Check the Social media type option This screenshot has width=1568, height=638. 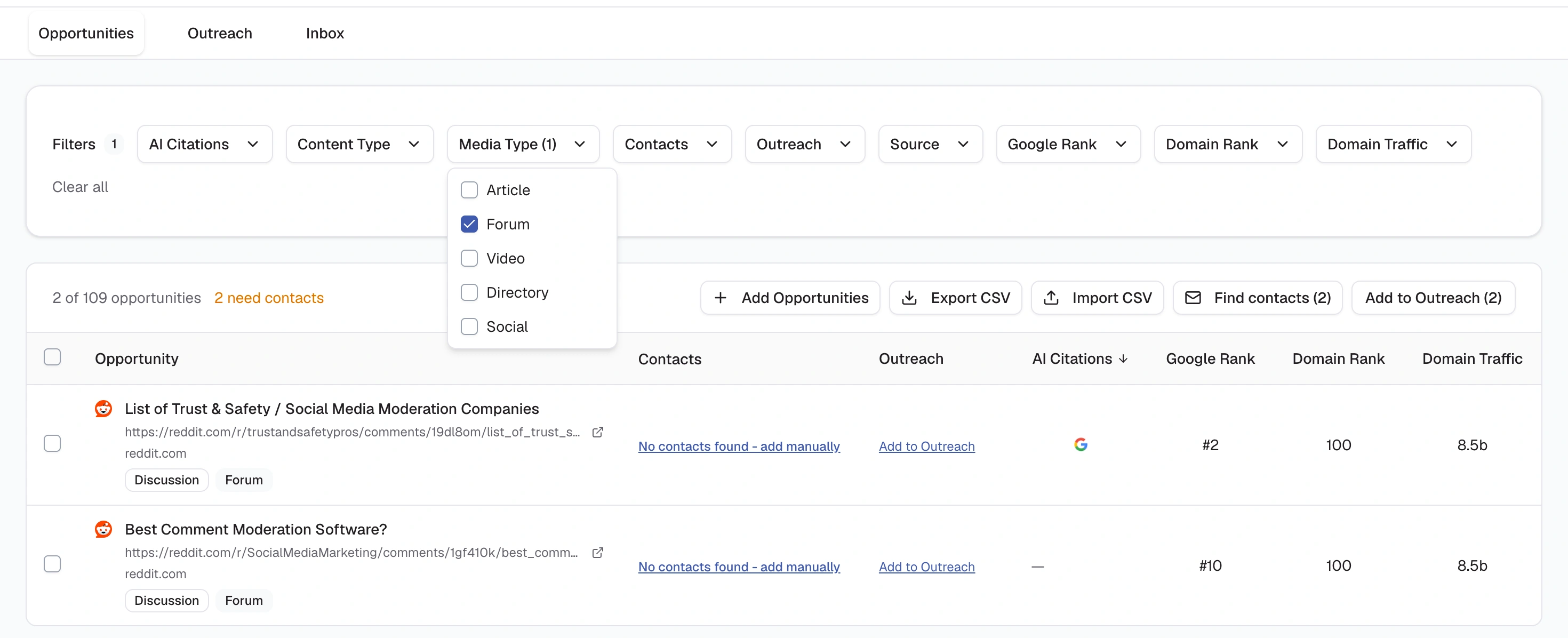pos(469,326)
